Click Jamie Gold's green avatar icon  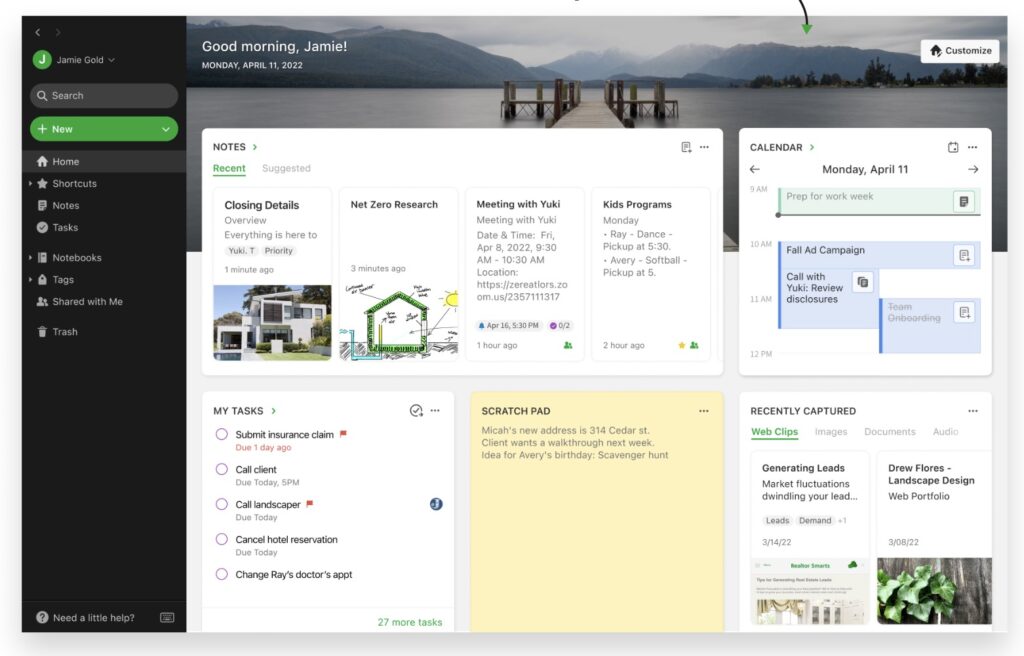coord(42,59)
